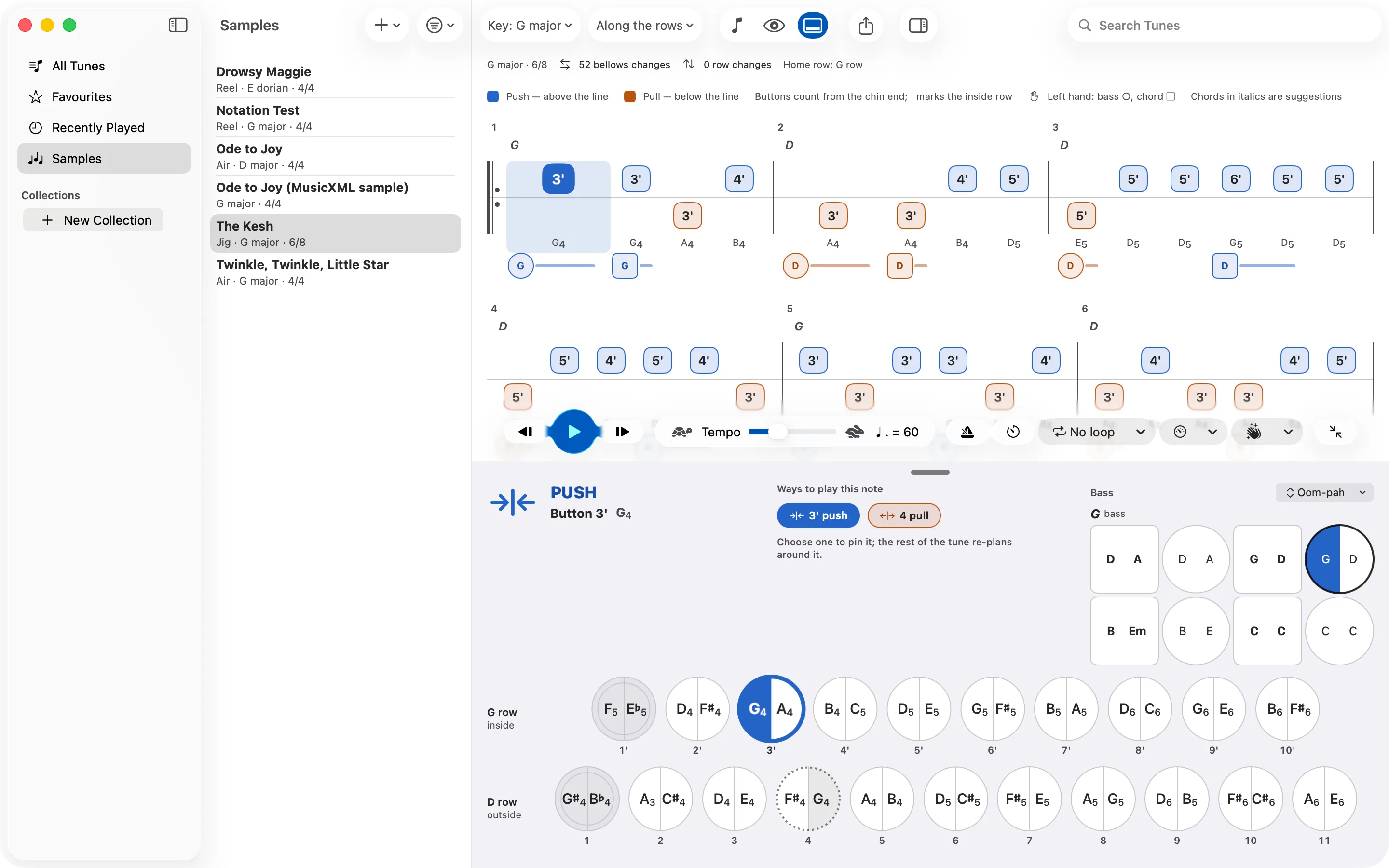The image size is (1389, 868).
Task: Open Recently Played in sidebar
Action: coord(103,127)
